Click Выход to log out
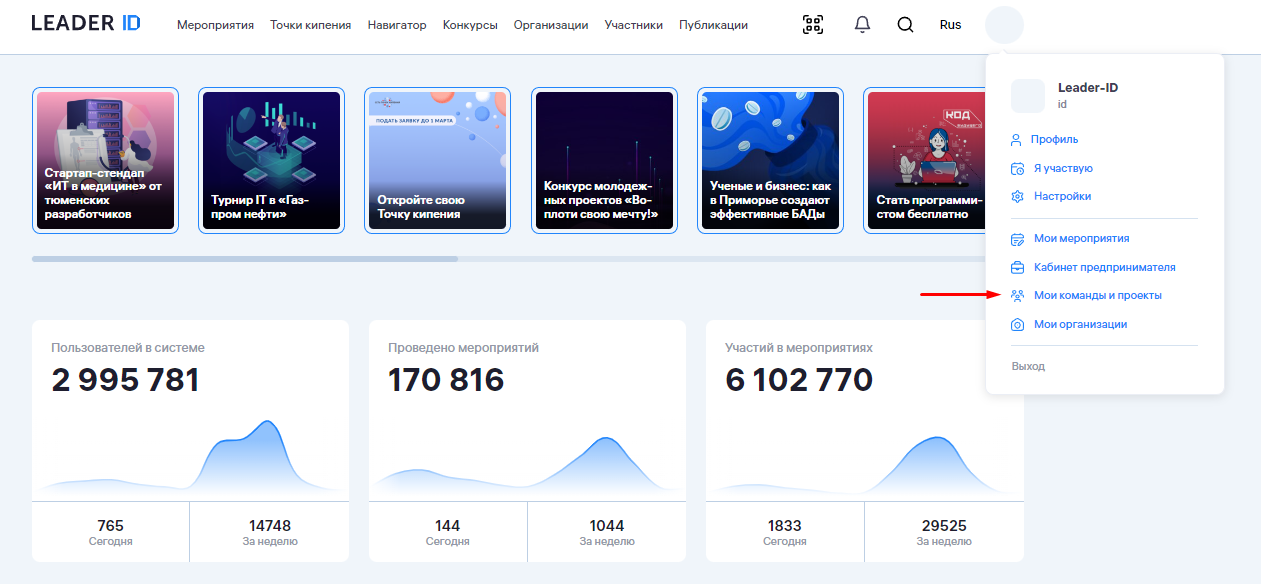The height and width of the screenshot is (584, 1261). [x=1028, y=367]
